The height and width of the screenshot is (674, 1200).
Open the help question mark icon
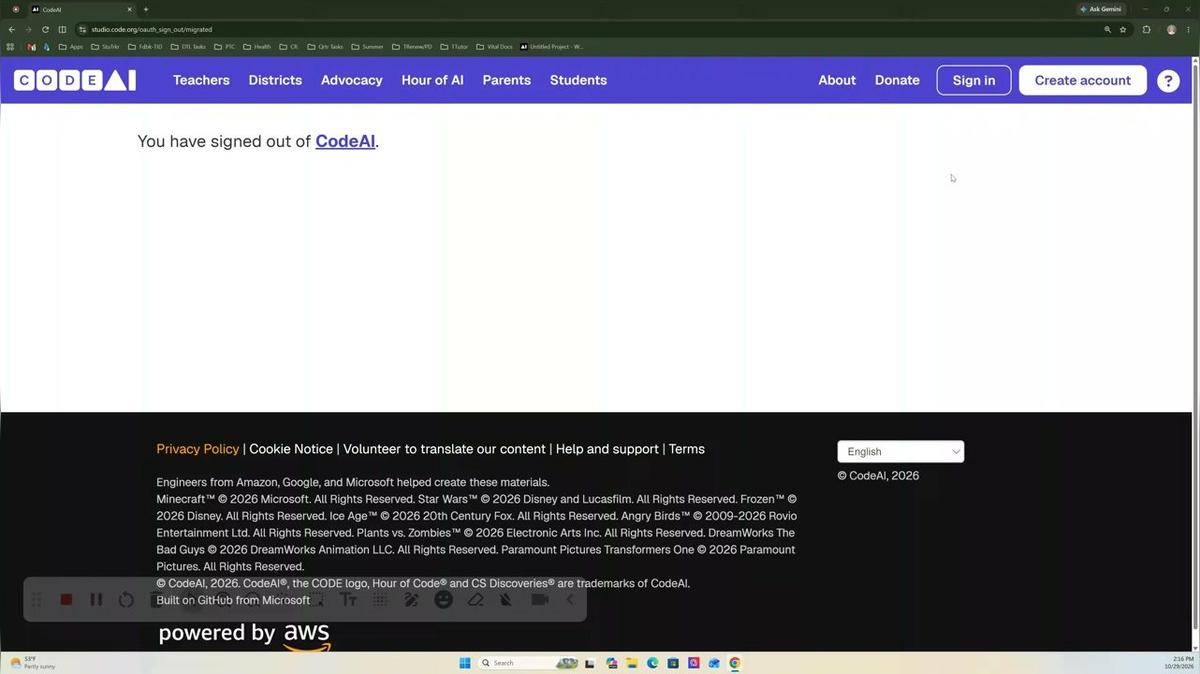[x=1168, y=81]
